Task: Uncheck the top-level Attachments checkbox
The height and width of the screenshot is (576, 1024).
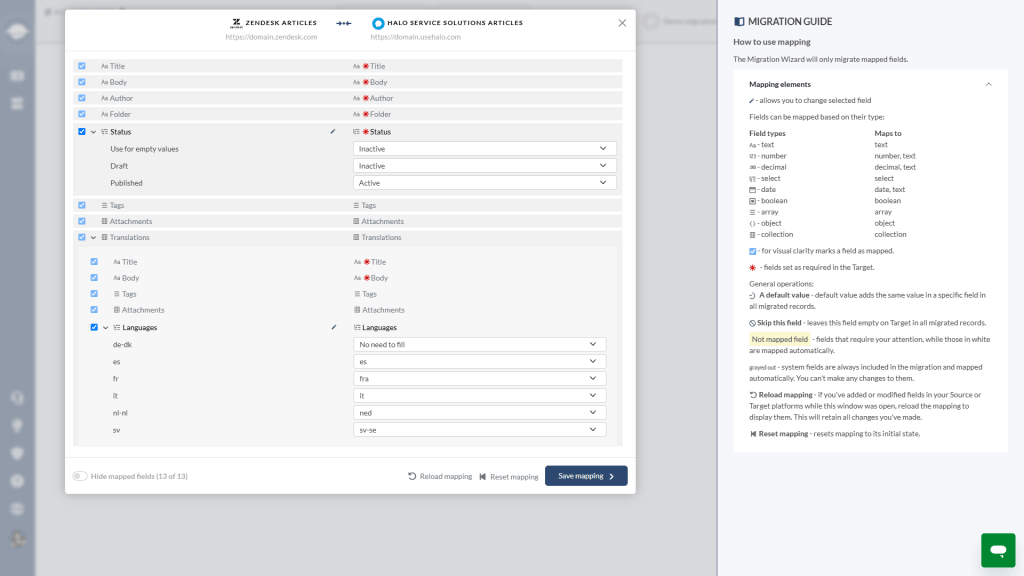Action: pos(82,221)
